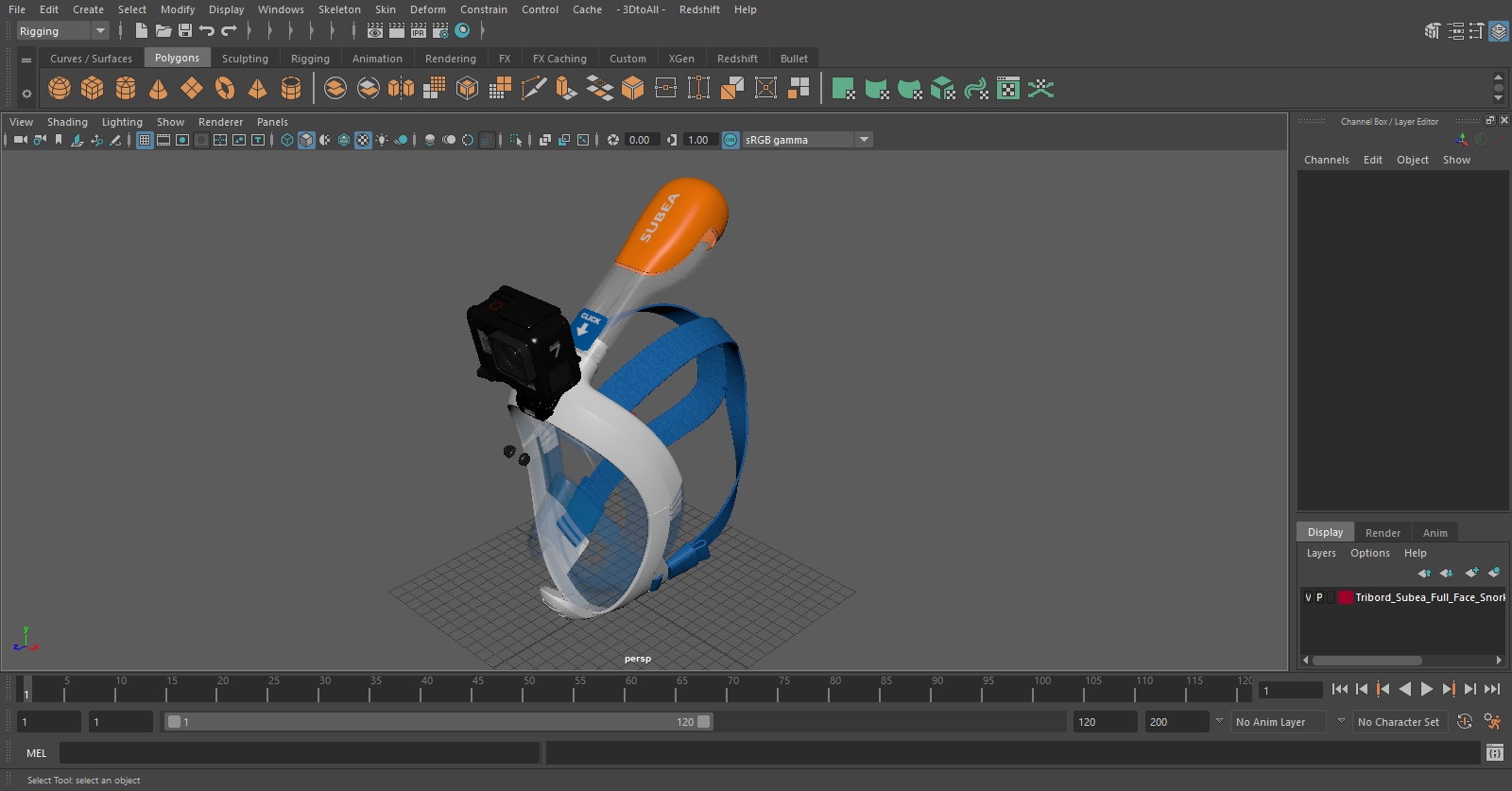The image size is (1512, 791).
Task: Toggle the resolution gate display
Action: (x=182, y=140)
